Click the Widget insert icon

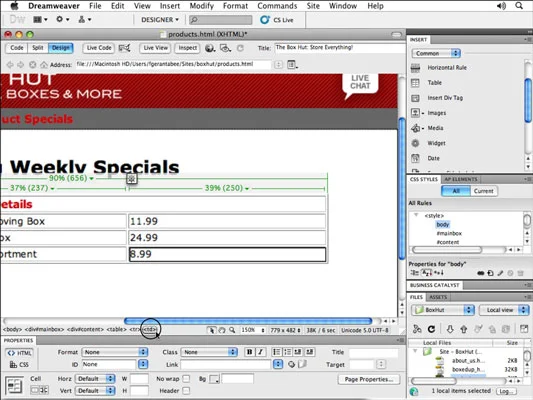[x=415, y=143]
